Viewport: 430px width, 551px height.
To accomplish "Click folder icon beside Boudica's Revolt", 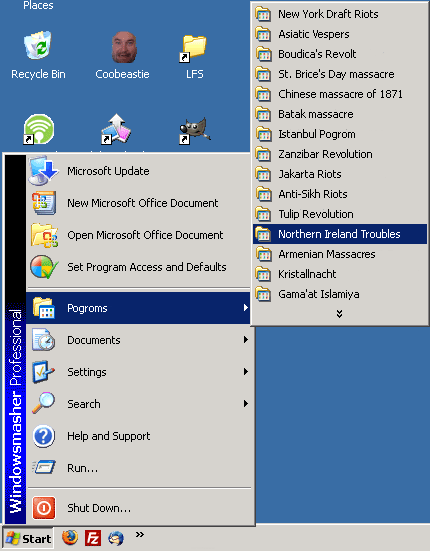I will [x=263, y=54].
